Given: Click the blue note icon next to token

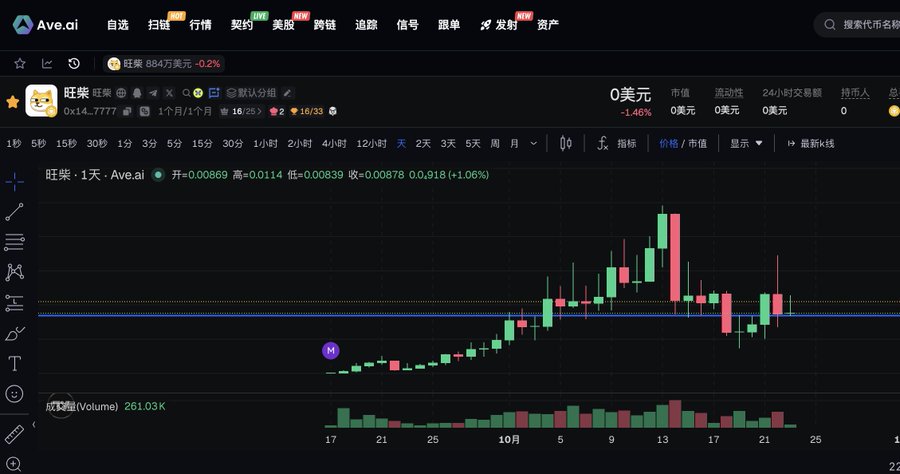Looking at the screenshot, I should (x=214, y=92).
